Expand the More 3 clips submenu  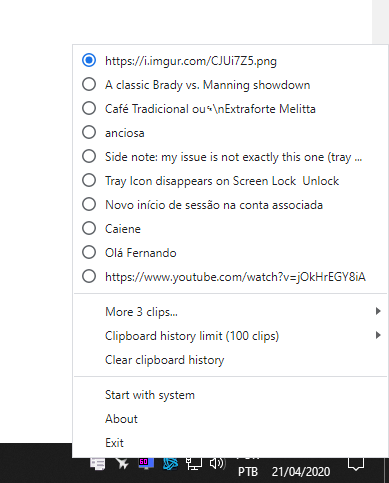coord(230,312)
